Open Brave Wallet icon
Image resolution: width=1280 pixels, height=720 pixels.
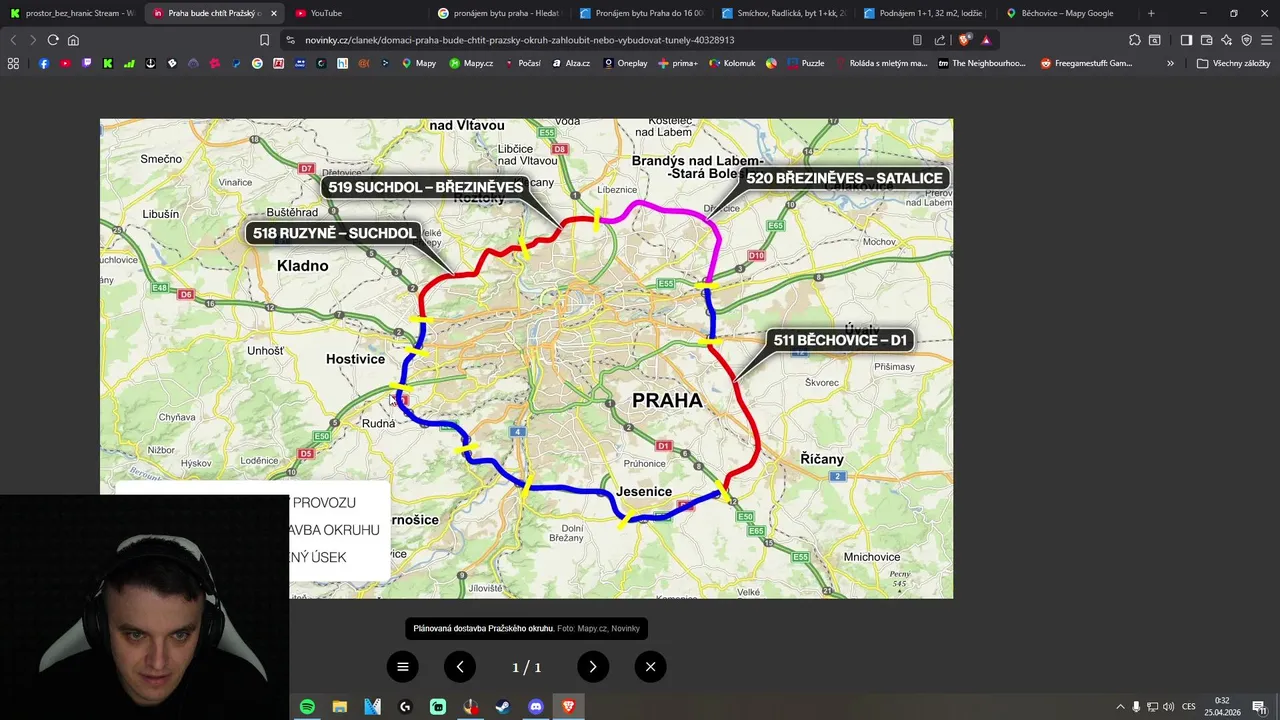tap(1207, 40)
